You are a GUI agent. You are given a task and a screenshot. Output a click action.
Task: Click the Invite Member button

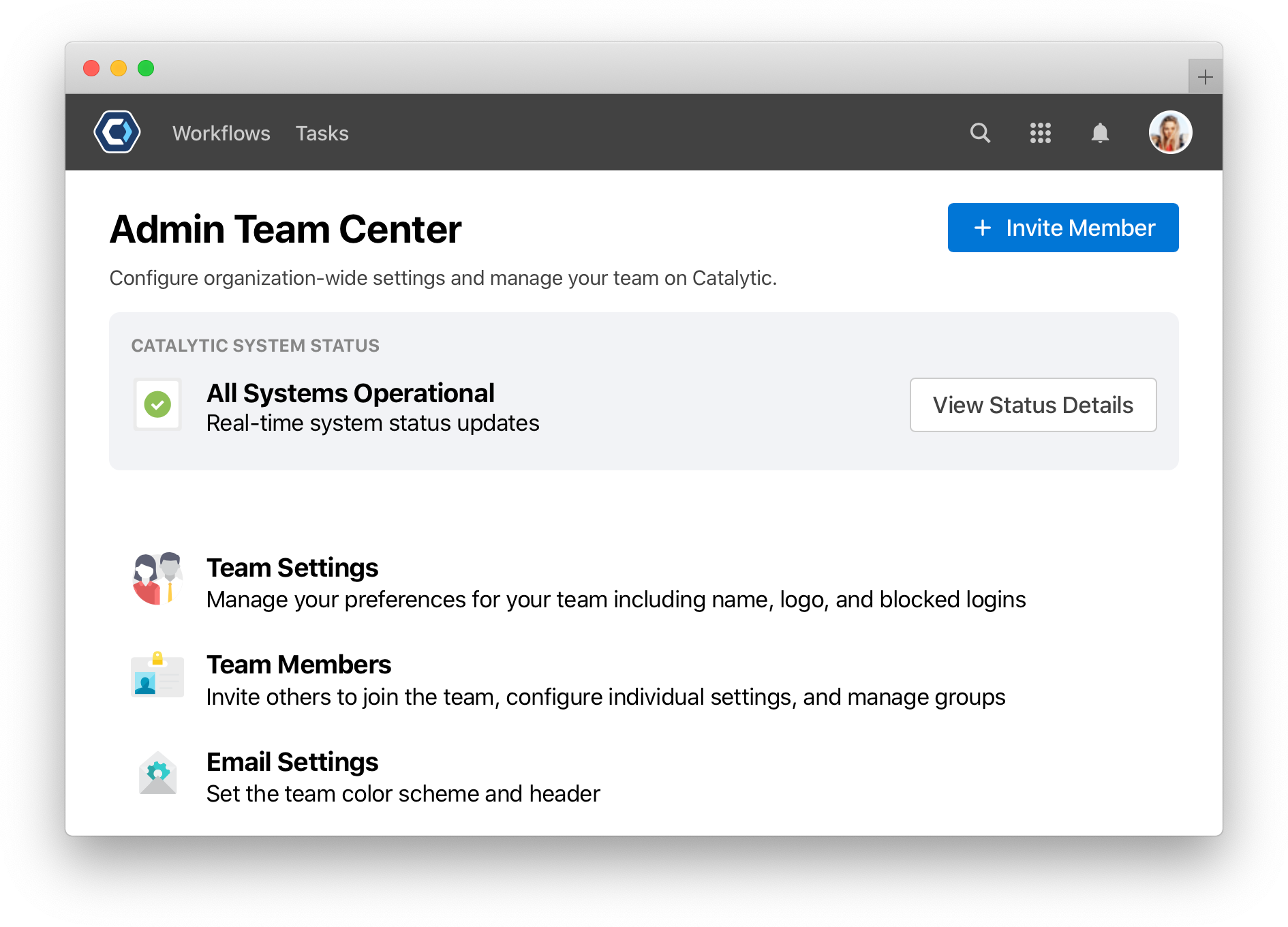click(1063, 228)
